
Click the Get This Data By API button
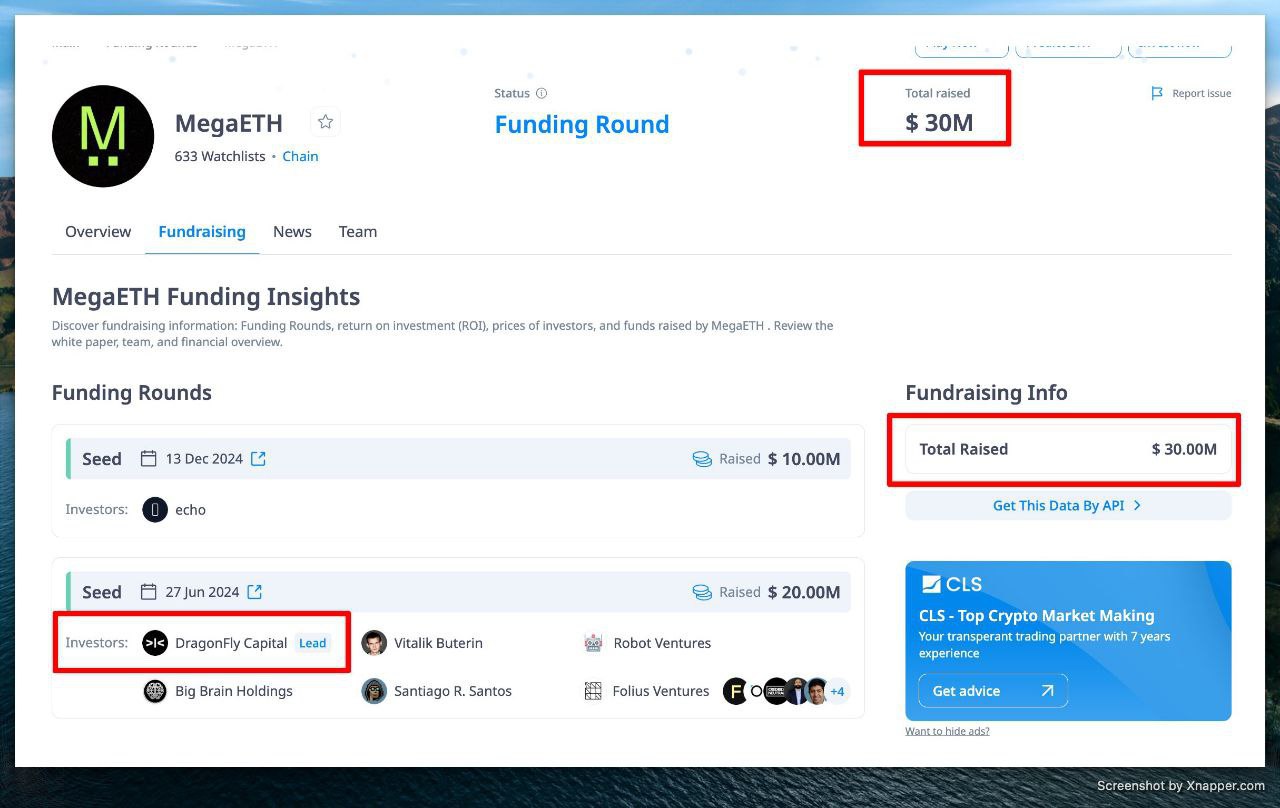point(1067,506)
